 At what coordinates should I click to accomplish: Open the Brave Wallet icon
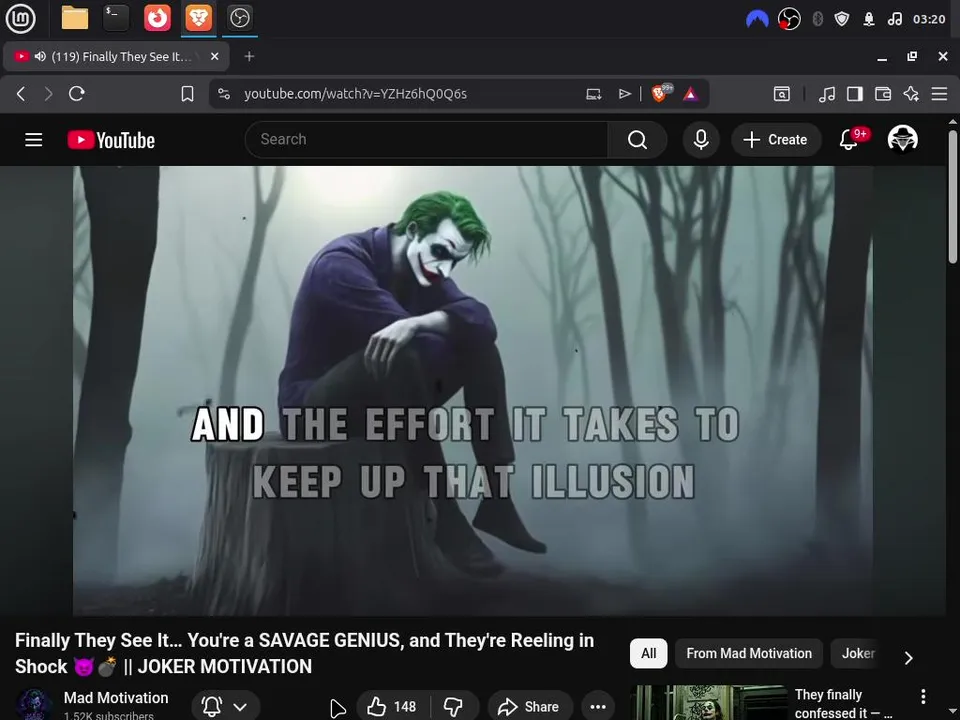click(x=883, y=94)
